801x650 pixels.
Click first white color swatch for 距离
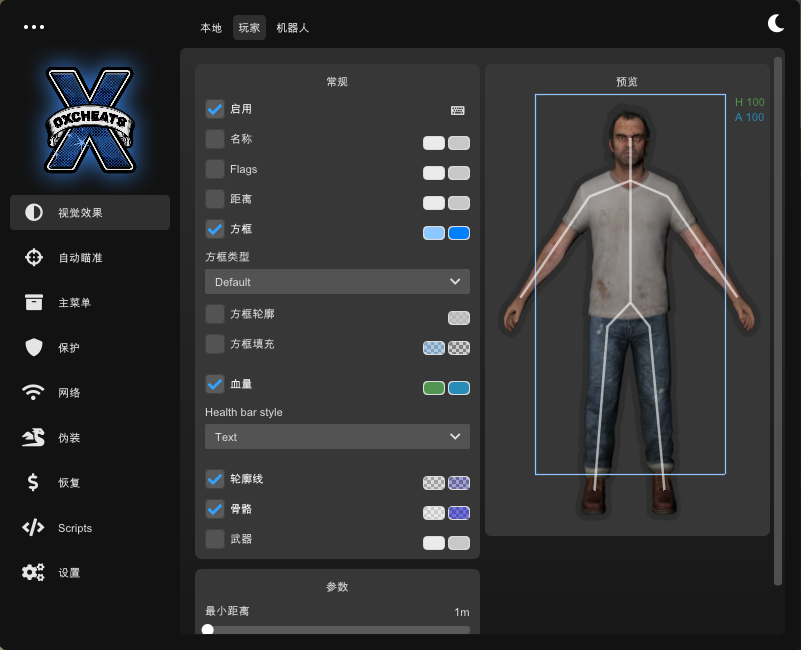click(434, 203)
